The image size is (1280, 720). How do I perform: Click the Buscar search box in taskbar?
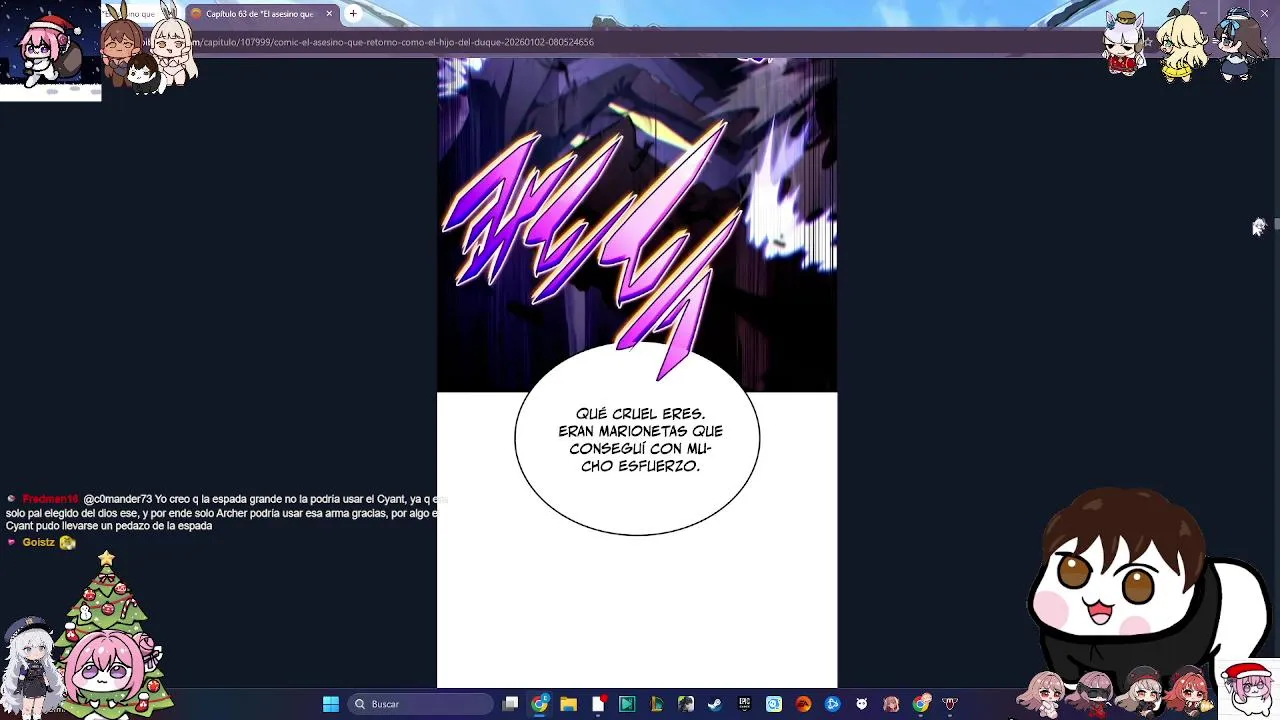421,704
